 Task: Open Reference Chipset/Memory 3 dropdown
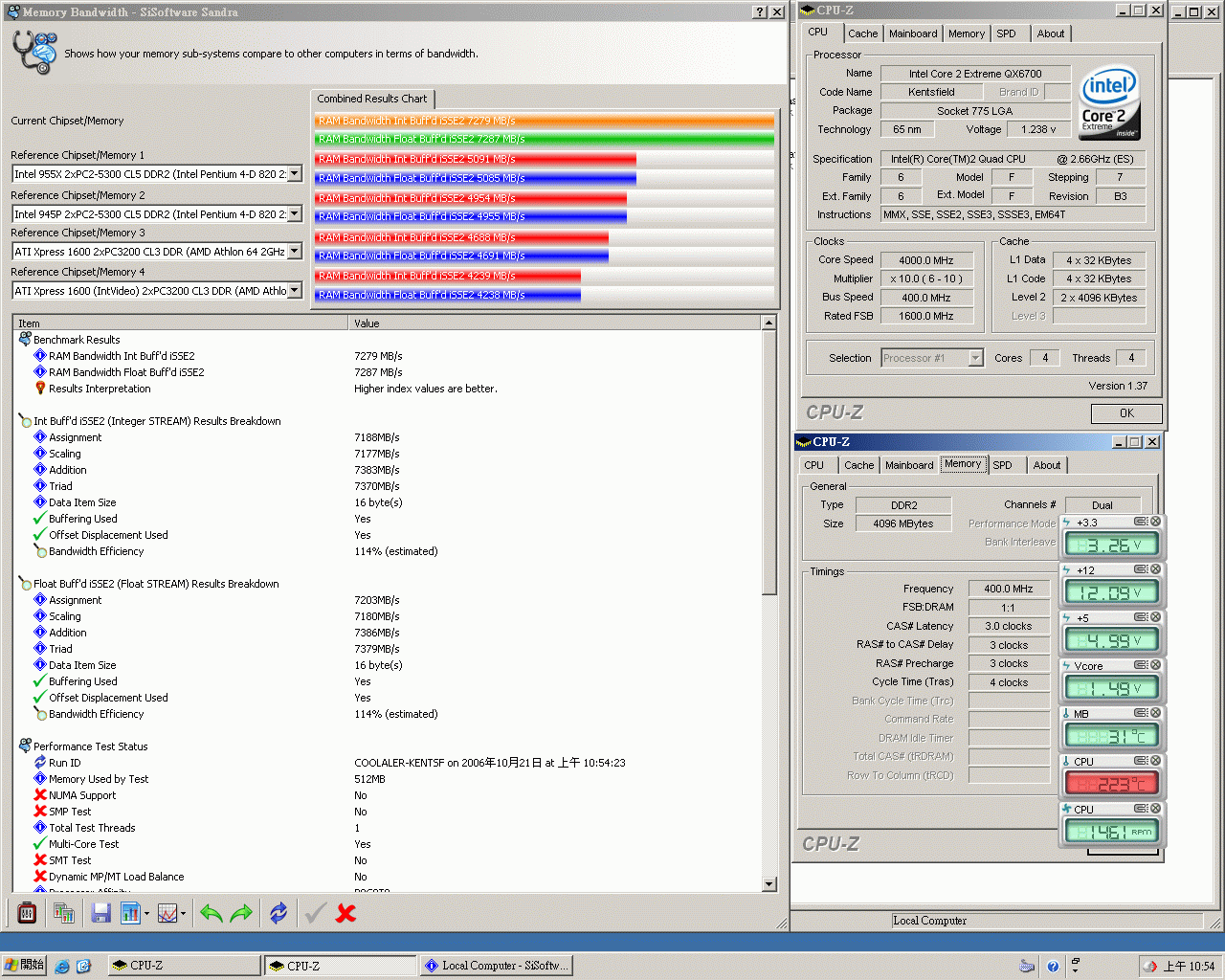295,252
